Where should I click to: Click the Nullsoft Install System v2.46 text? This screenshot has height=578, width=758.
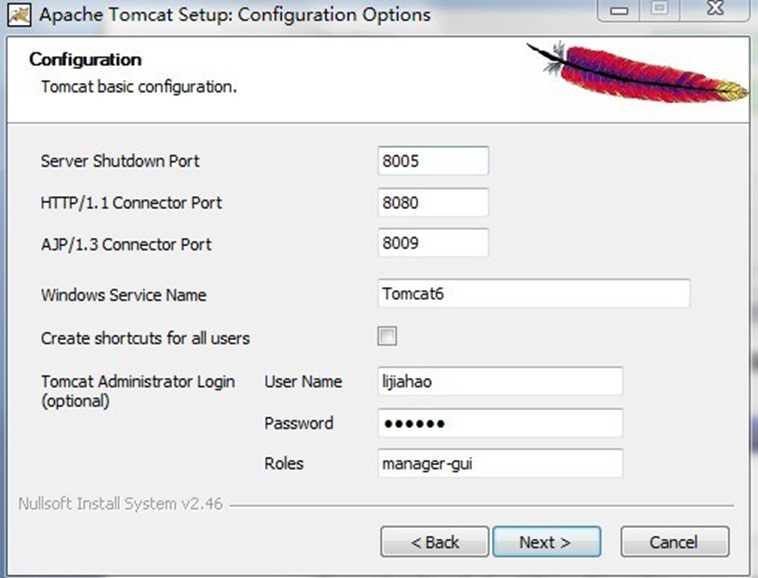click(x=120, y=504)
